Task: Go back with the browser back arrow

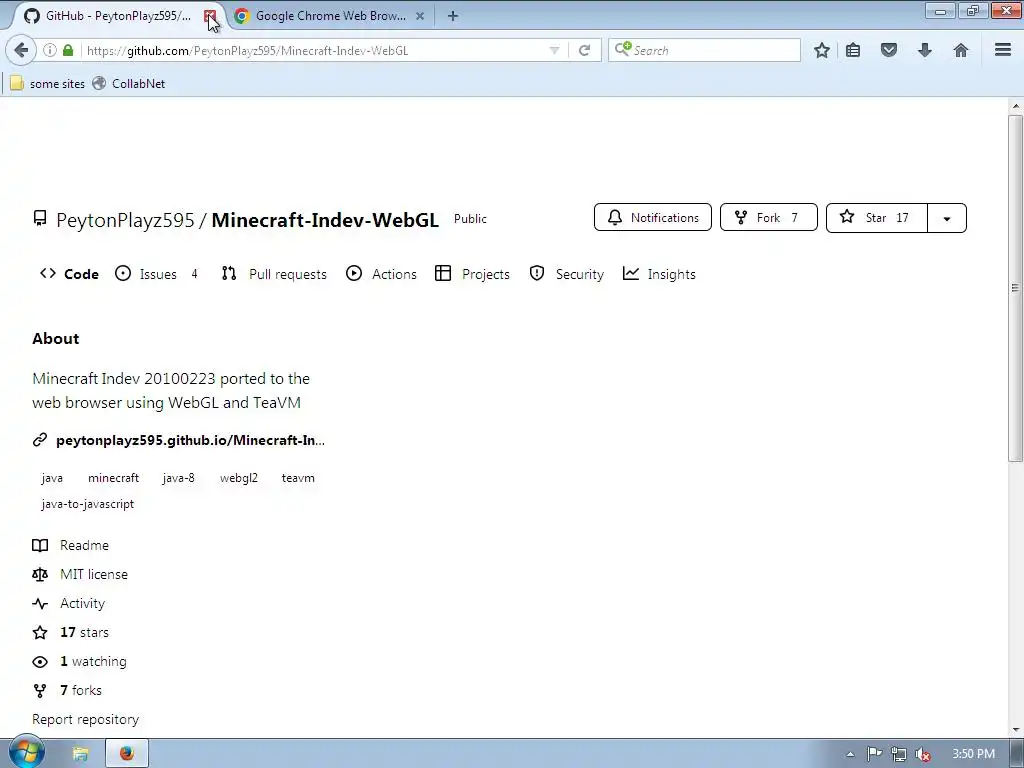Action: pyautogui.click(x=21, y=50)
